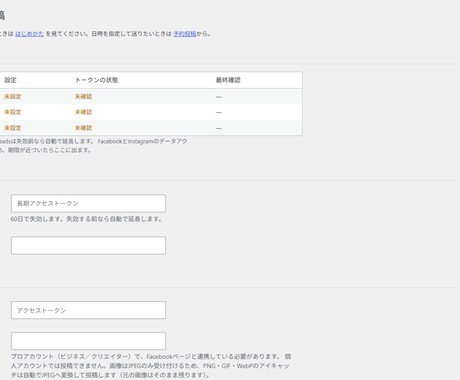The width and height of the screenshot is (460, 380).
Task: Click the 設定 column header
Action: (x=10, y=80)
